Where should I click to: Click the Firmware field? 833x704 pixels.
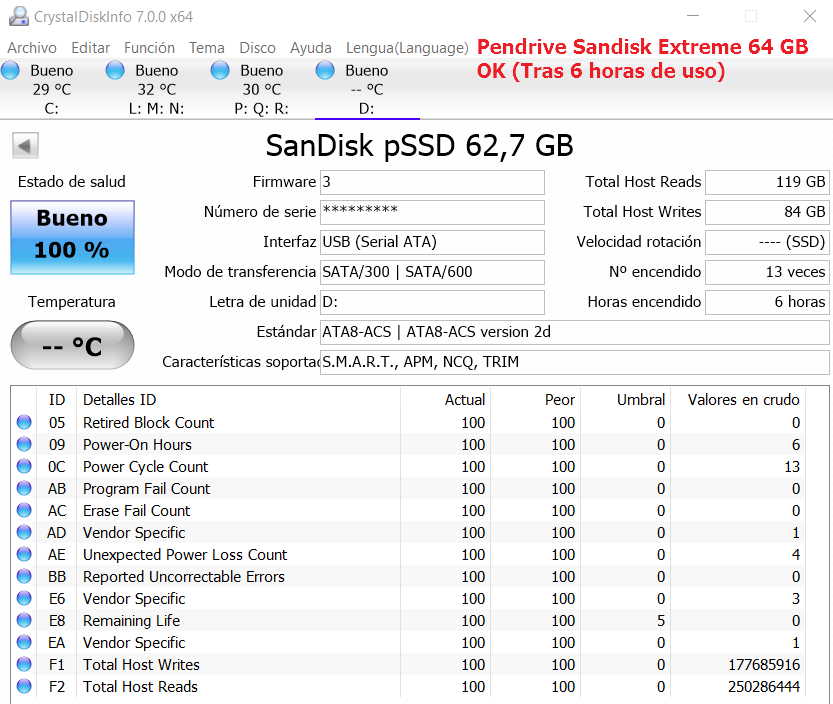point(432,182)
